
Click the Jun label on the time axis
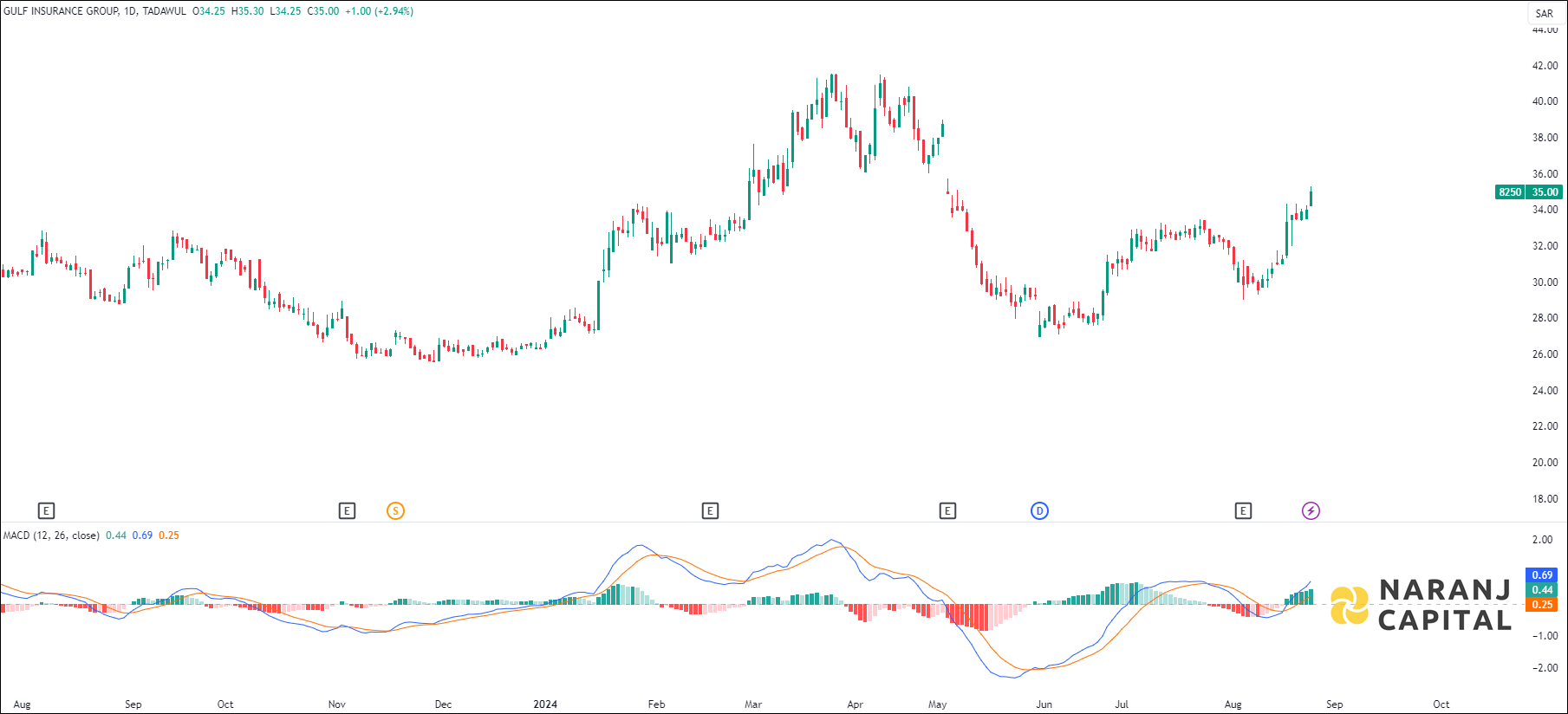[x=1044, y=704]
